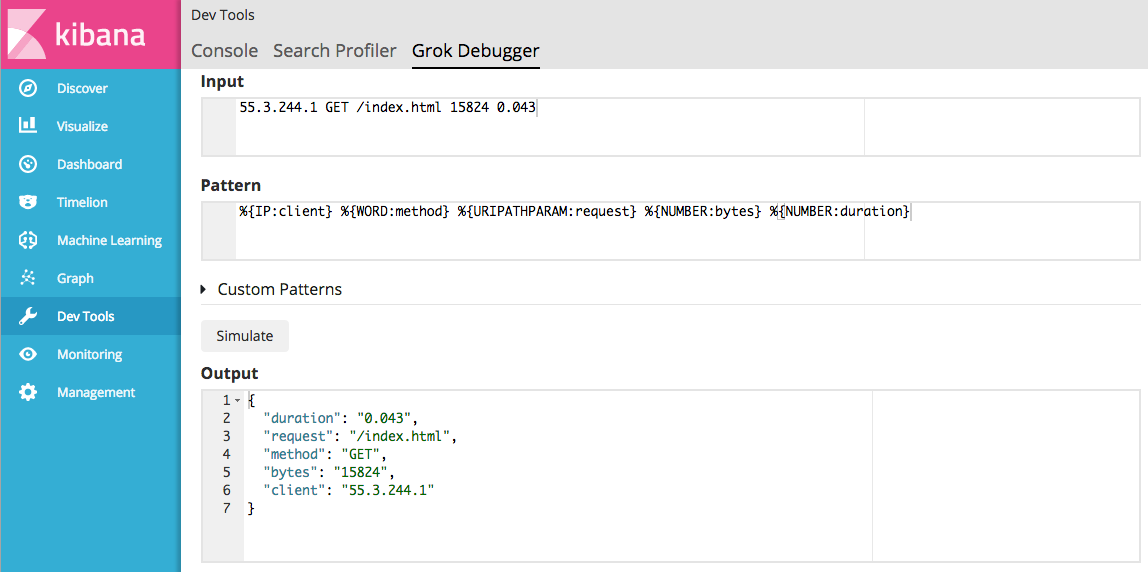Click the Dev Tools page title
This screenshot has height=572, width=1148.
(x=223, y=15)
